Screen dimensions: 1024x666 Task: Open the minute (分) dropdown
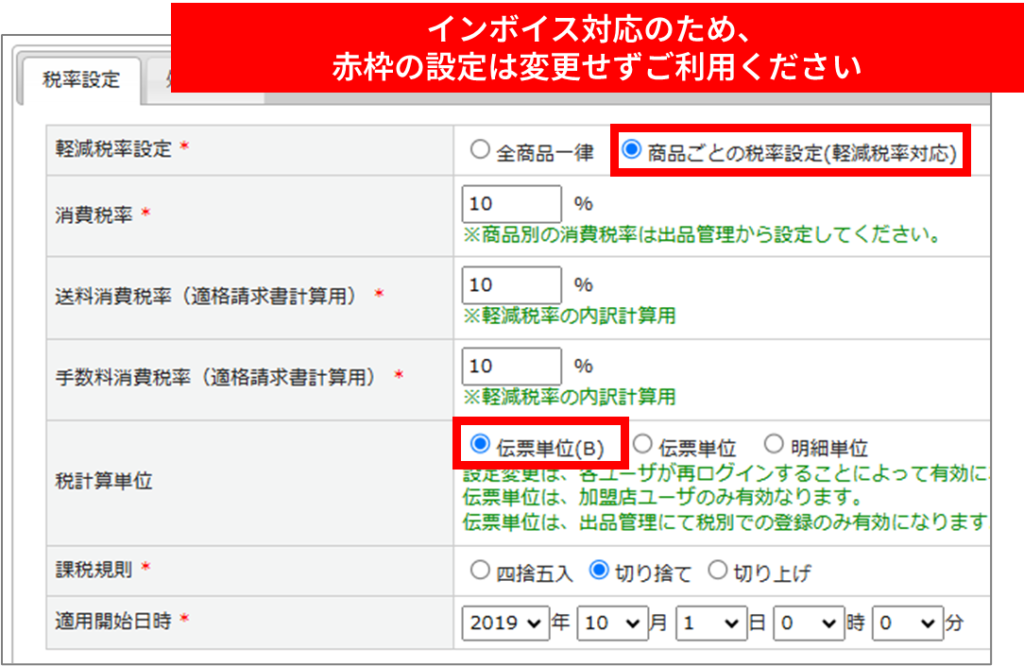tap(907, 622)
